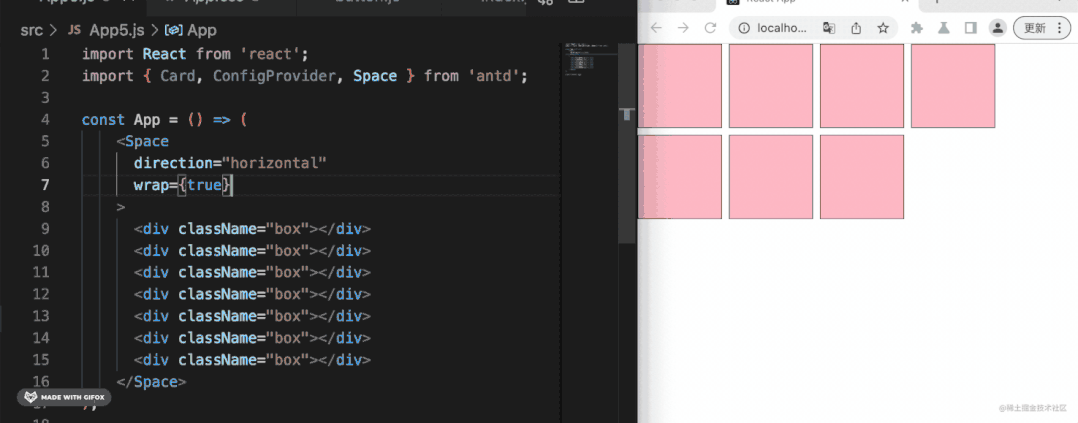Viewport: 1078px width, 423px height.
Task: Click the site info icon in address bar
Action: [743, 28]
